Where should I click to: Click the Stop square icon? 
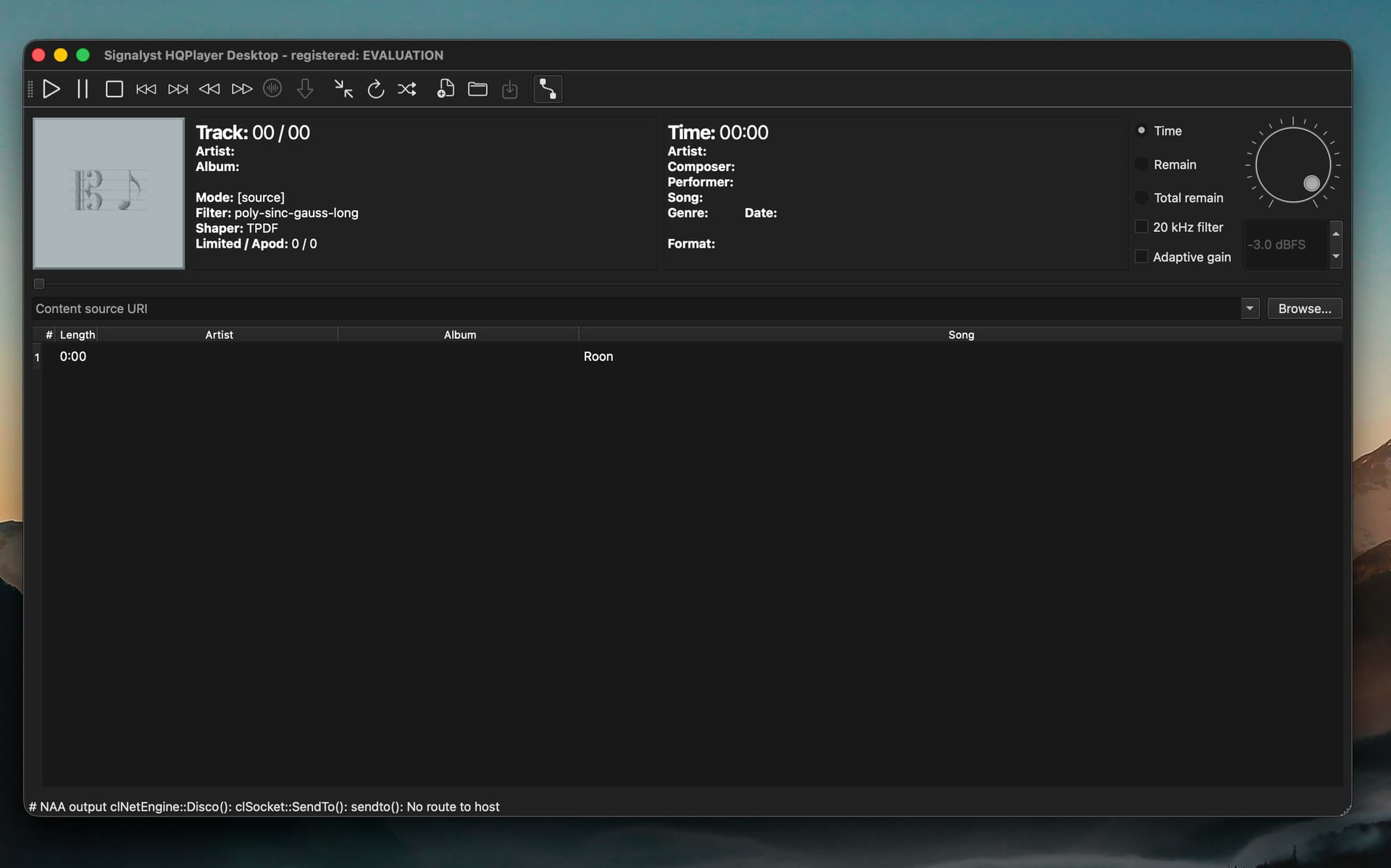(x=114, y=89)
